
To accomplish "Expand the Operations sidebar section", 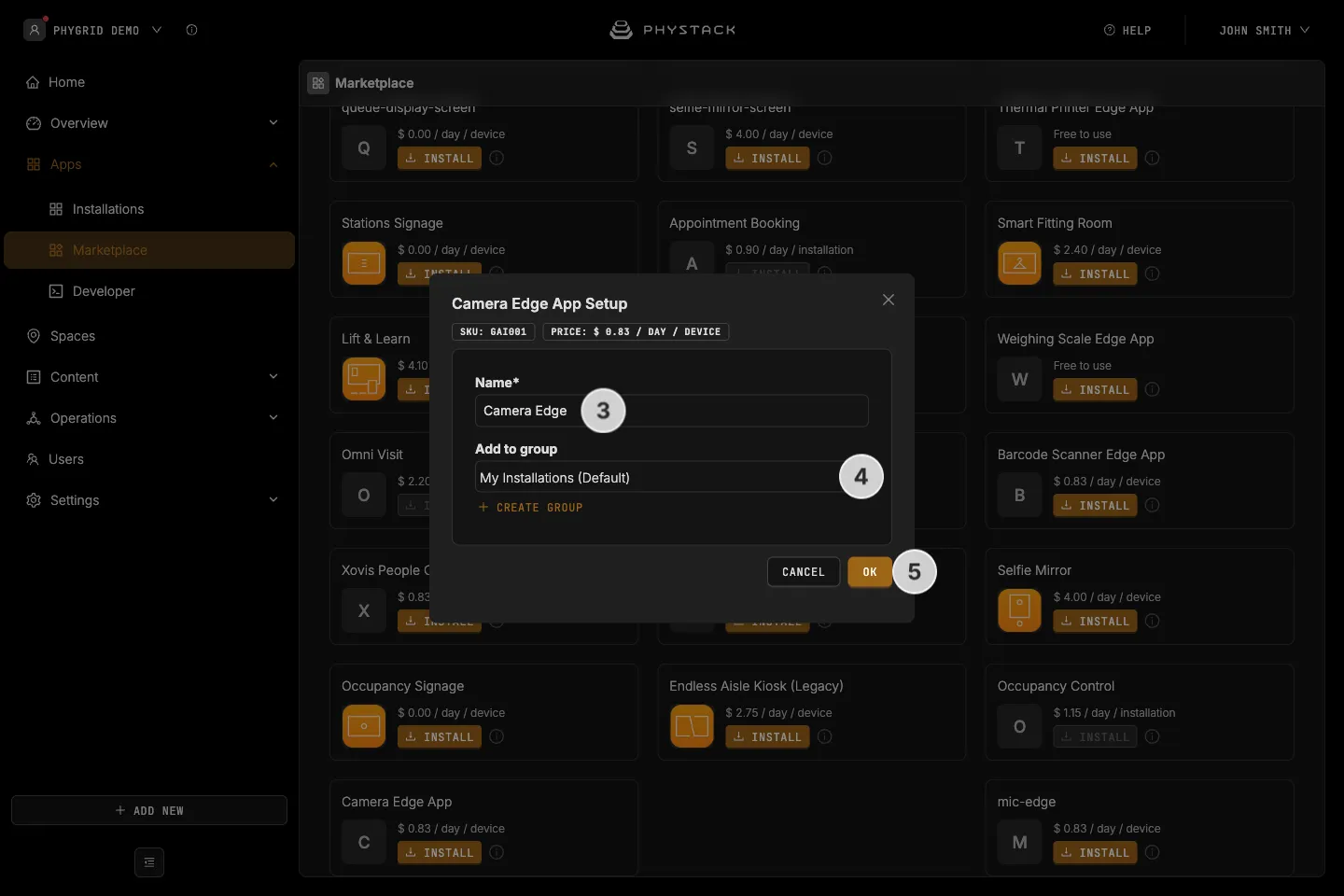I will click(273, 418).
